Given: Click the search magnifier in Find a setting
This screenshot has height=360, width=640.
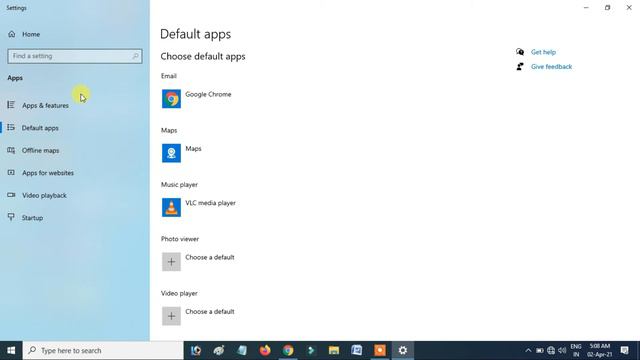Looking at the screenshot, I should click(x=136, y=56).
